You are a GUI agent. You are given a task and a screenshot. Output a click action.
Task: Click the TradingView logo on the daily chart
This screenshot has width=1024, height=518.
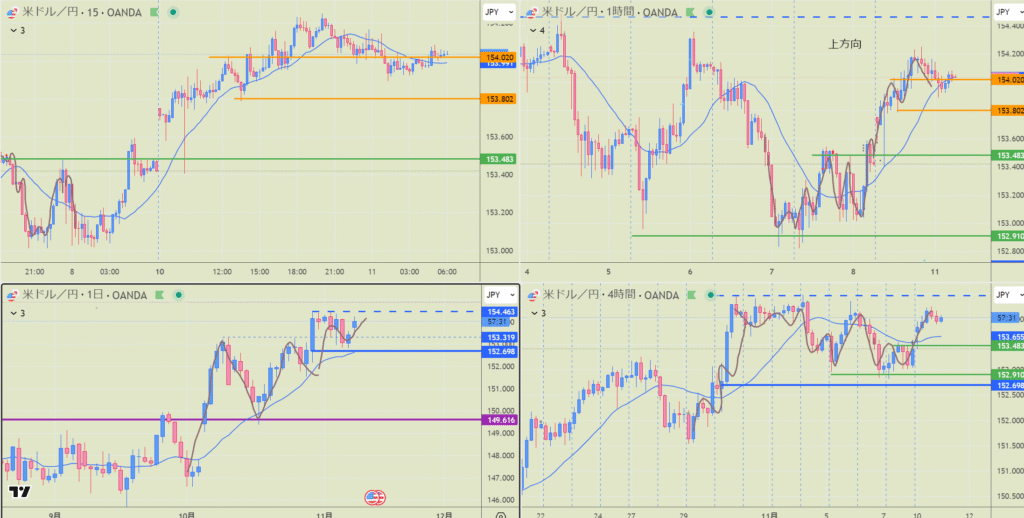tap(18, 492)
